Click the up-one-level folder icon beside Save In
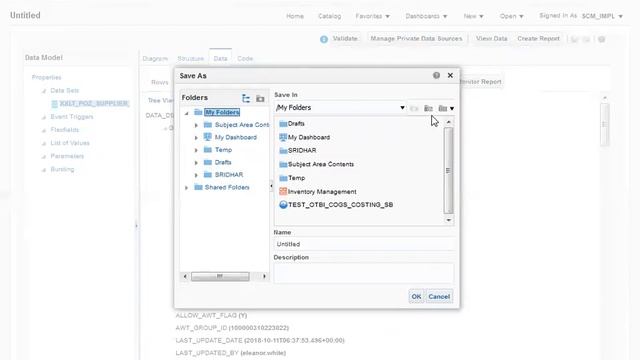Viewport: 640px width, 360px height. click(414, 108)
